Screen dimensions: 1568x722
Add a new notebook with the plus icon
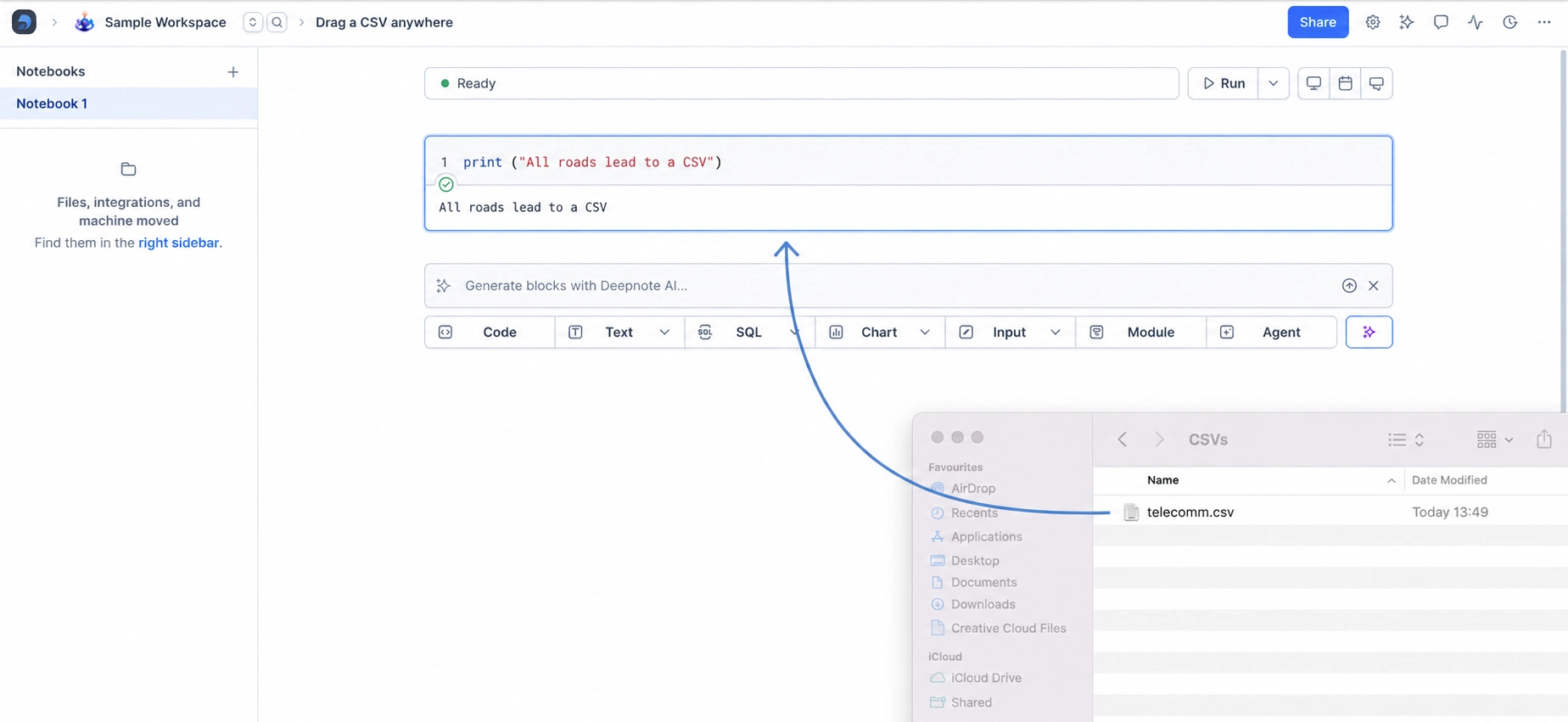point(233,72)
